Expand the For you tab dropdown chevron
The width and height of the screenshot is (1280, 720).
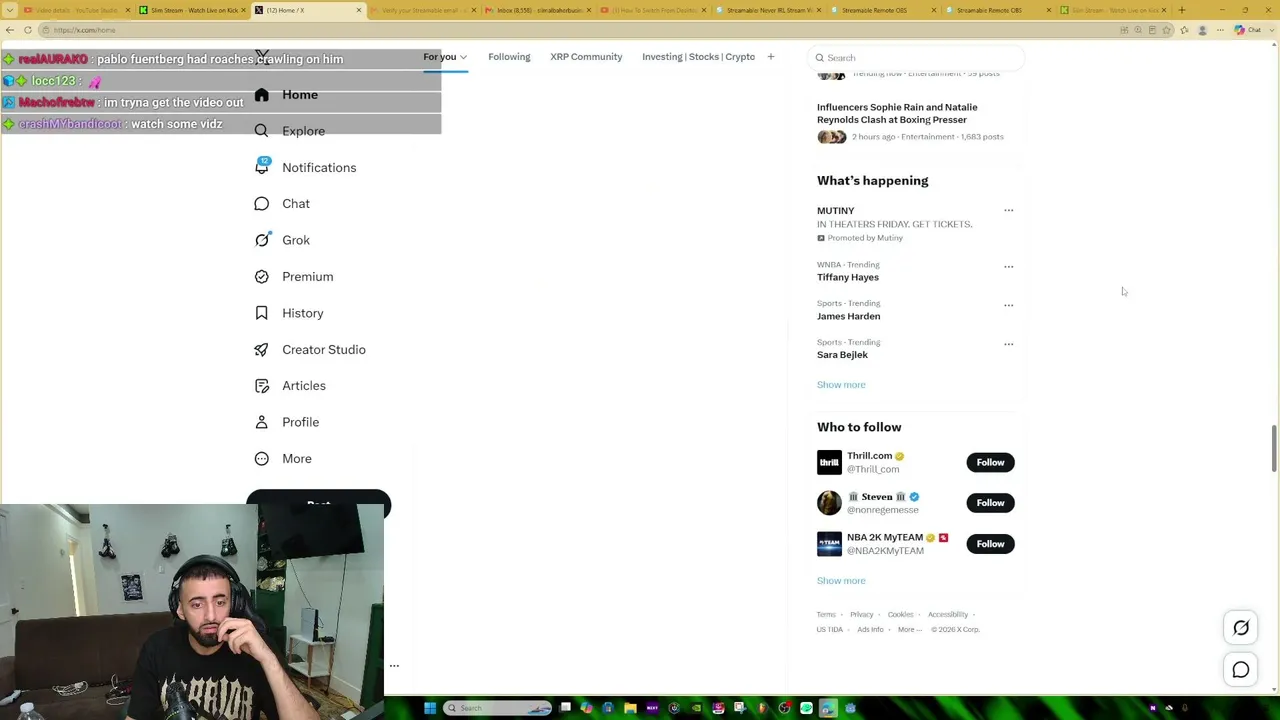463,57
